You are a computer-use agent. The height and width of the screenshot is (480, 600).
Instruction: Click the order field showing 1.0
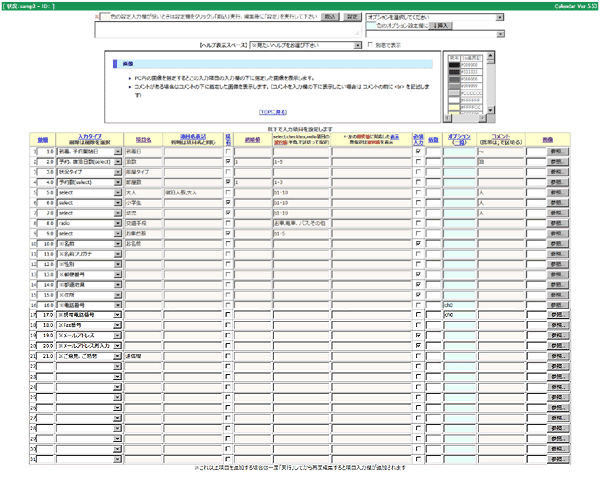(x=46, y=152)
